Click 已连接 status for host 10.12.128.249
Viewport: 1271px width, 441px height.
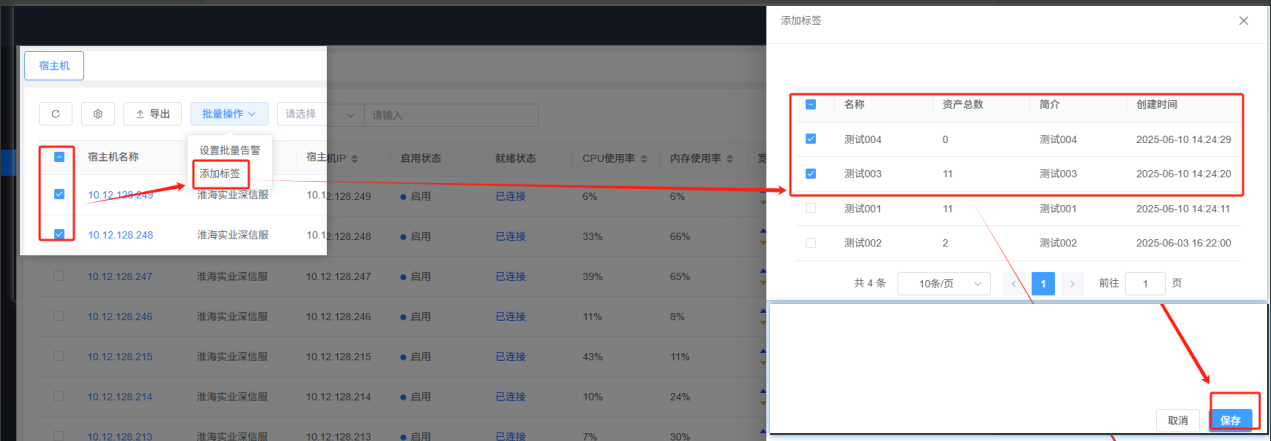coord(510,195)
